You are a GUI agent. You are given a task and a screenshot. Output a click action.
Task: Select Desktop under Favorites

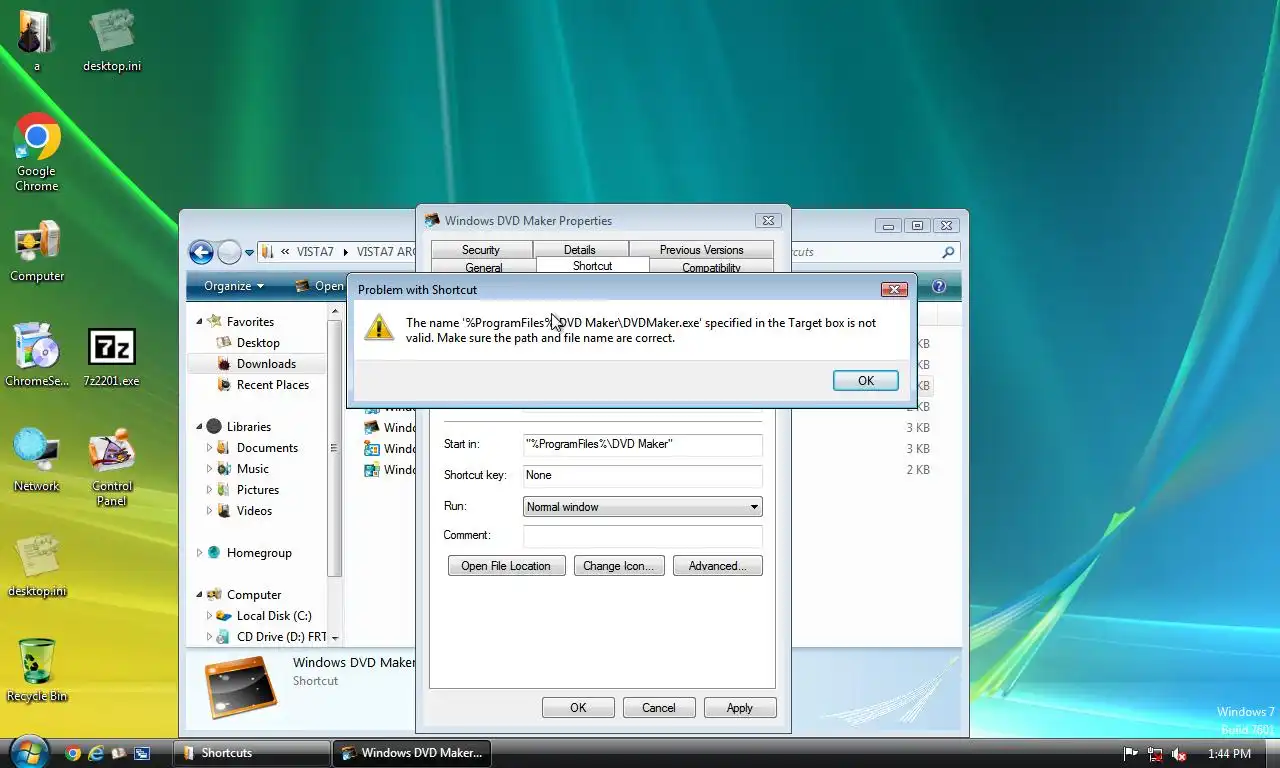[258, 343]
